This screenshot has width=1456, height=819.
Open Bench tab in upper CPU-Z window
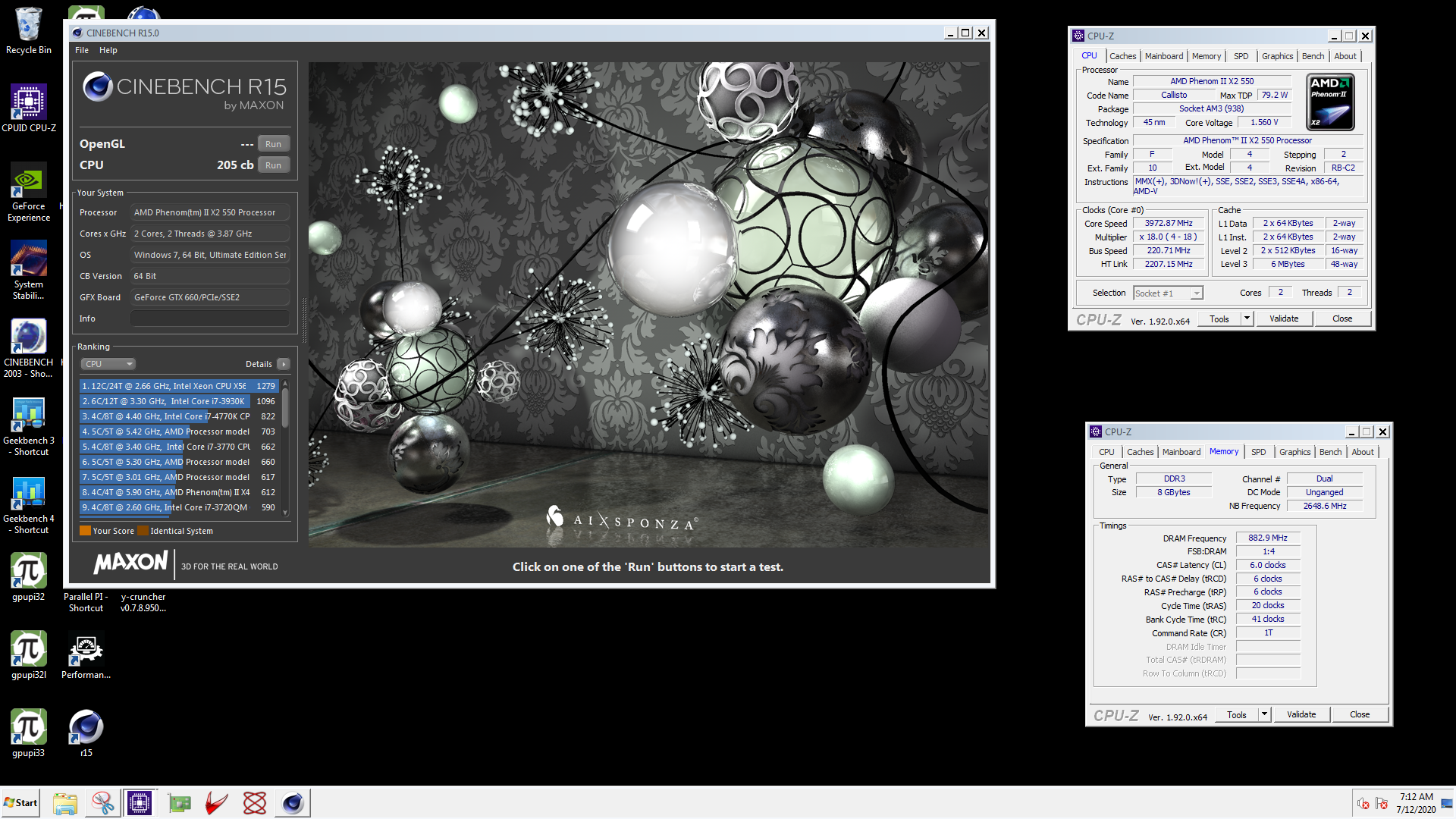pos(1313,56)
